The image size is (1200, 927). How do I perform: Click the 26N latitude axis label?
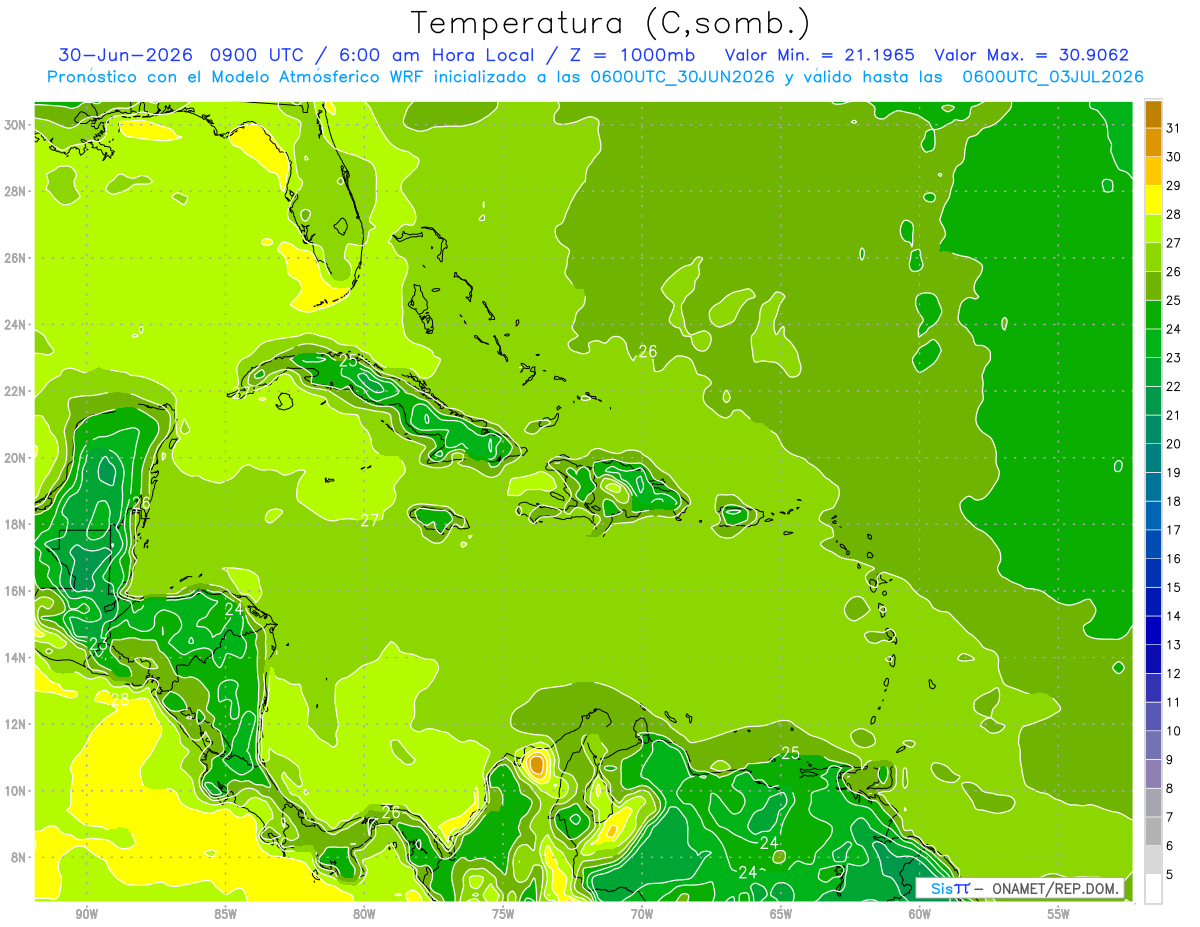click(x=17, y=258)
